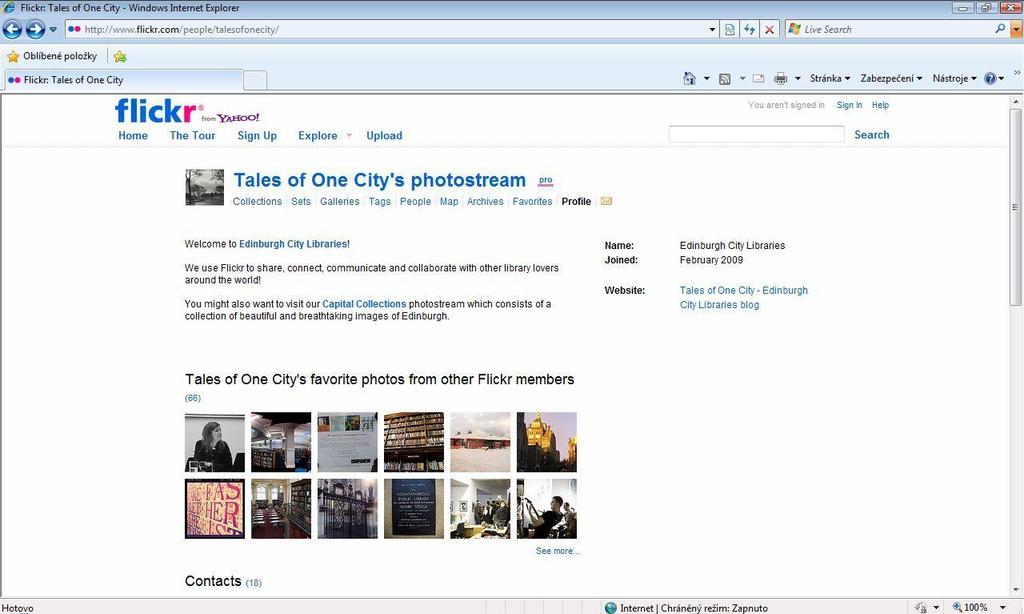Click the Flickr Search button

click(x=872, y=135)
